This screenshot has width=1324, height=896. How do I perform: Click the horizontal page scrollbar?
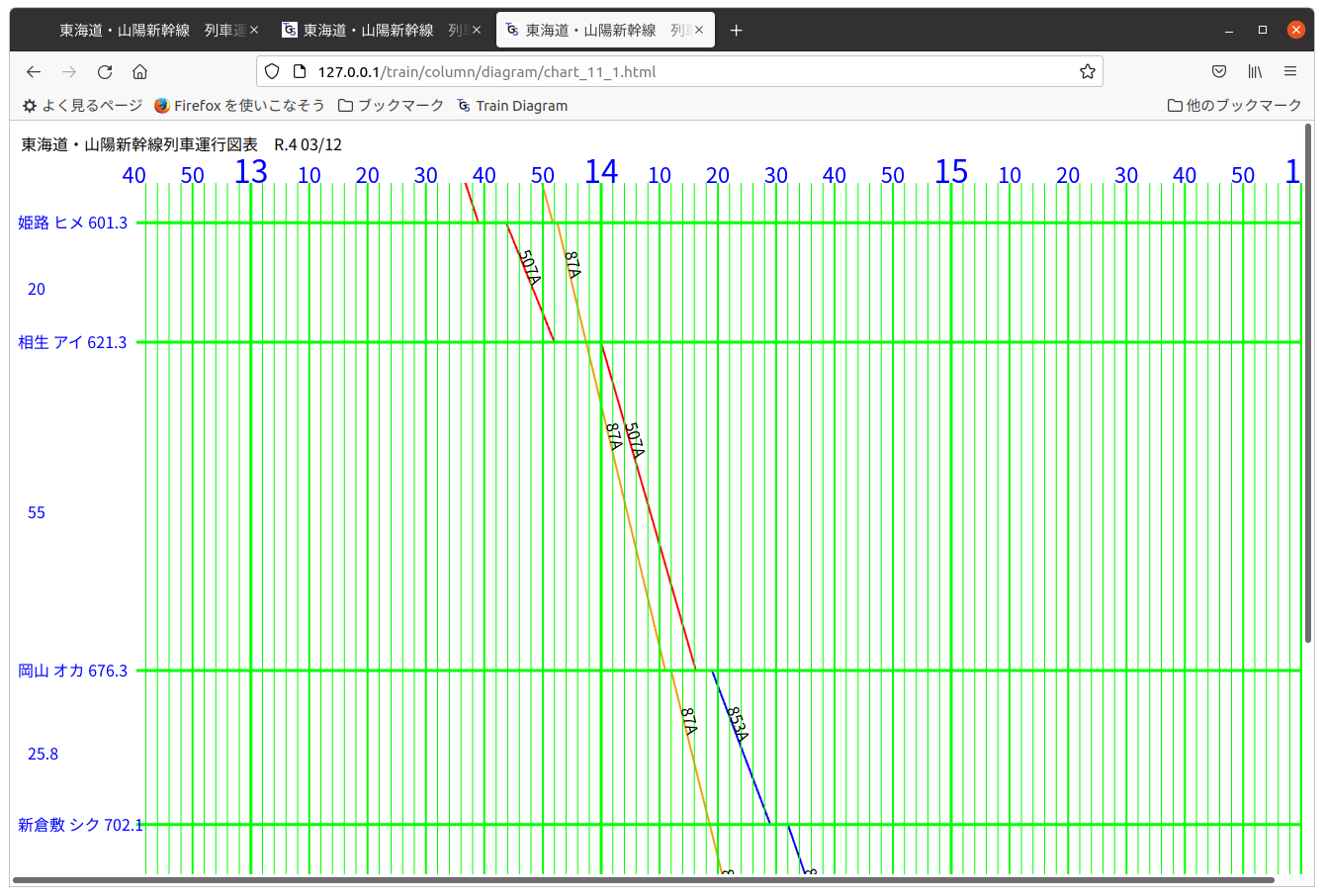pyautogui.click(x=643, y=880)
